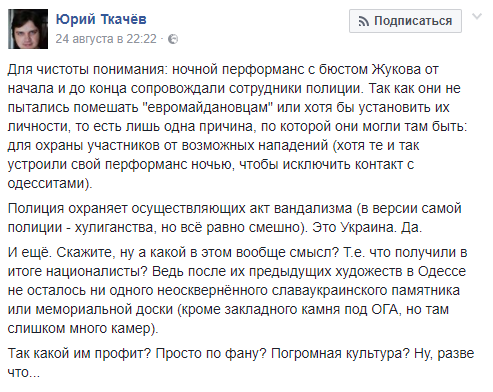This screenshot has height=392, width=493.
Task: Click the paragraph starting "Для чистоты понимания"
Action: pyautogui.click(x=237, y=126)
